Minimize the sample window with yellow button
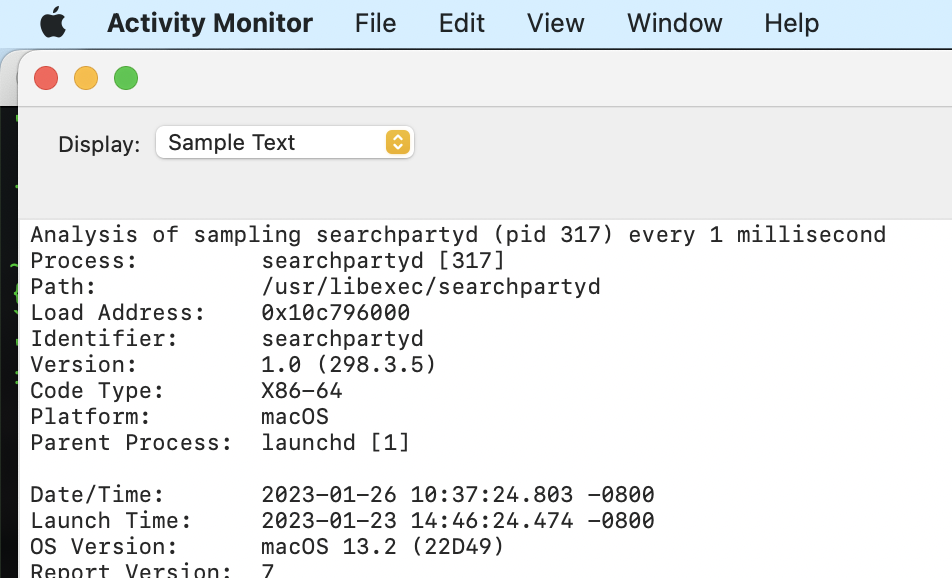 (86, 78)
